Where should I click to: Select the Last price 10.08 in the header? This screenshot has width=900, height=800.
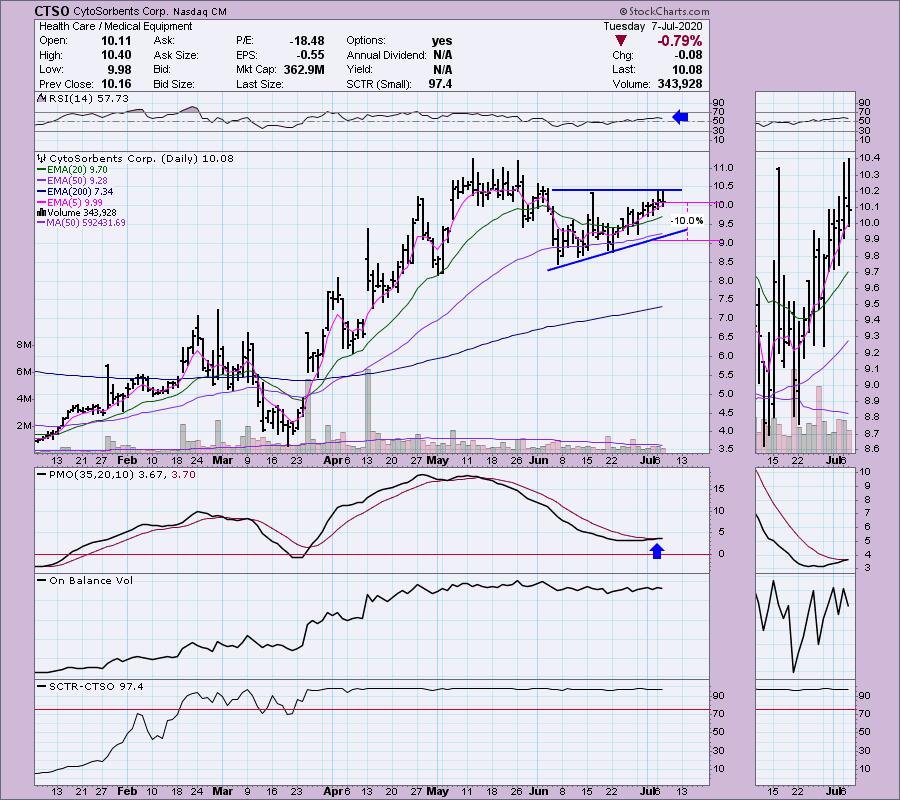pyautogui.click(x=687, y=69)
